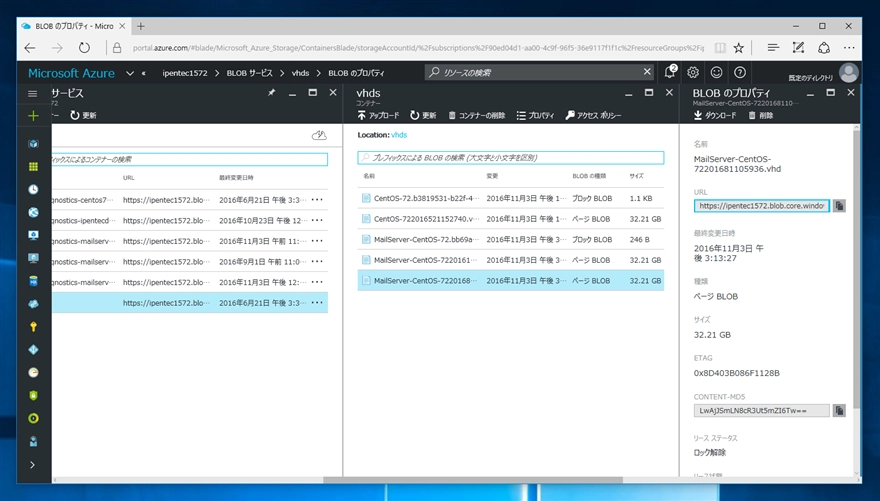
Task: Select the MailServer-CentOS-7220168 blob row
Action: click(x=511, y=281)
